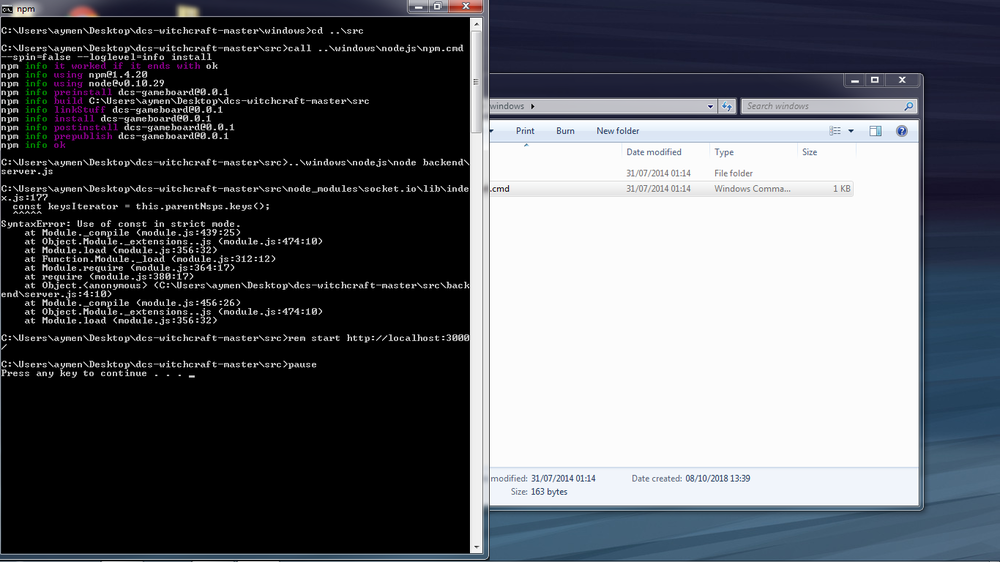
Task: Sort by Size column header
Action: pyautogui.click(x=809, y=152)
